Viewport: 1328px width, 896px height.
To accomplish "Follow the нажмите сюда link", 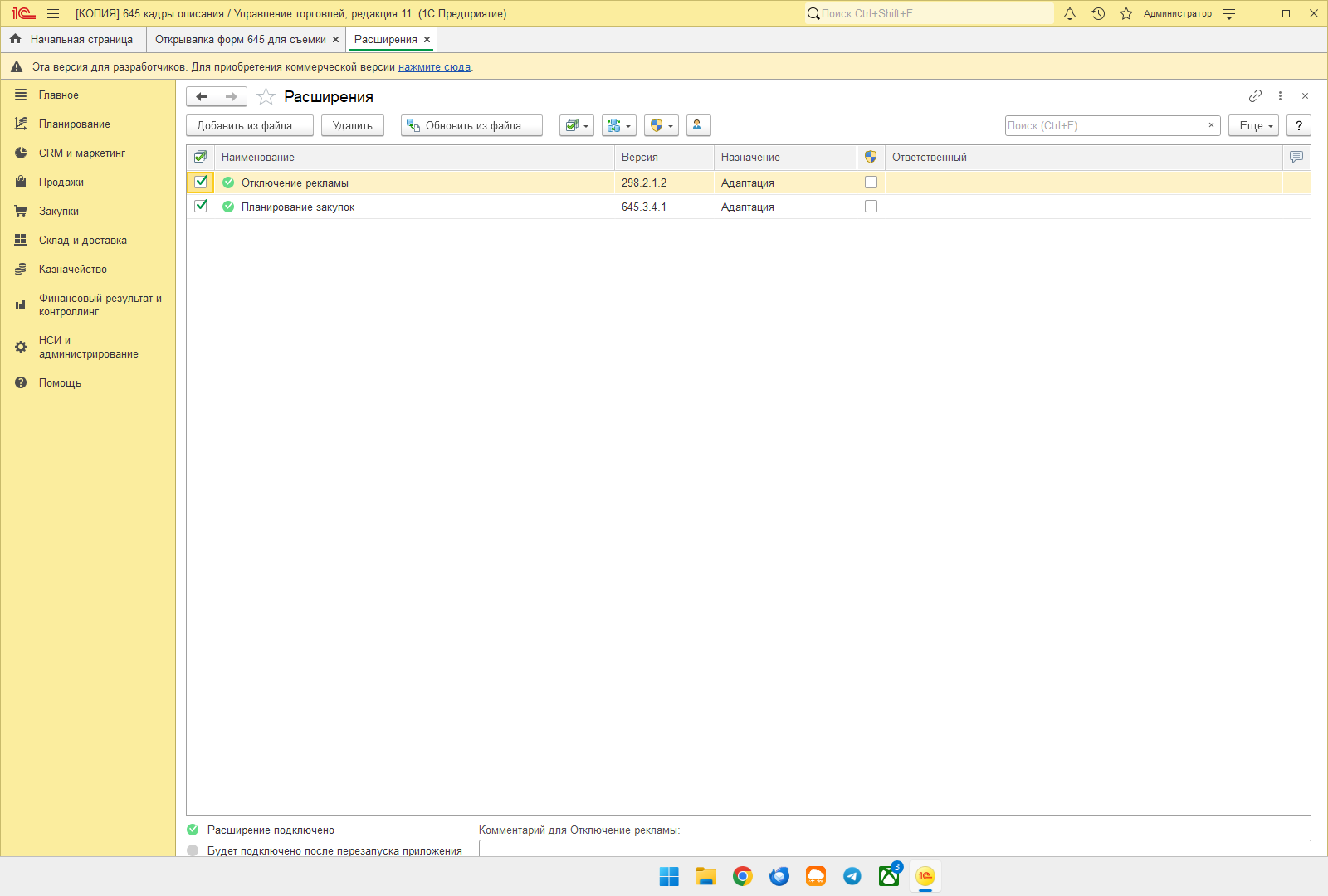I will 434,67.
